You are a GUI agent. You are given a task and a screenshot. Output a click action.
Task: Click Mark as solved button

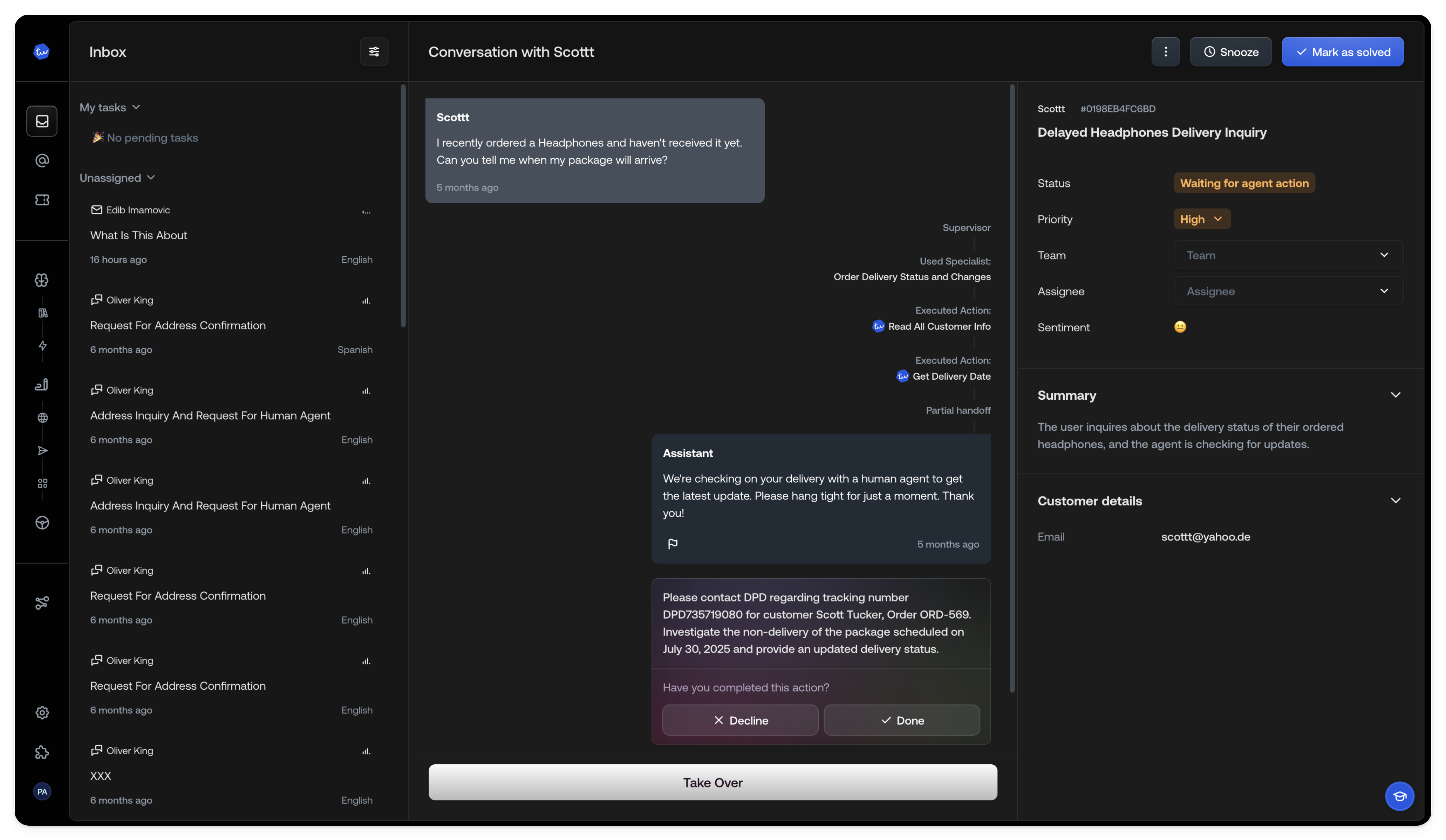tap(1342, 51)
